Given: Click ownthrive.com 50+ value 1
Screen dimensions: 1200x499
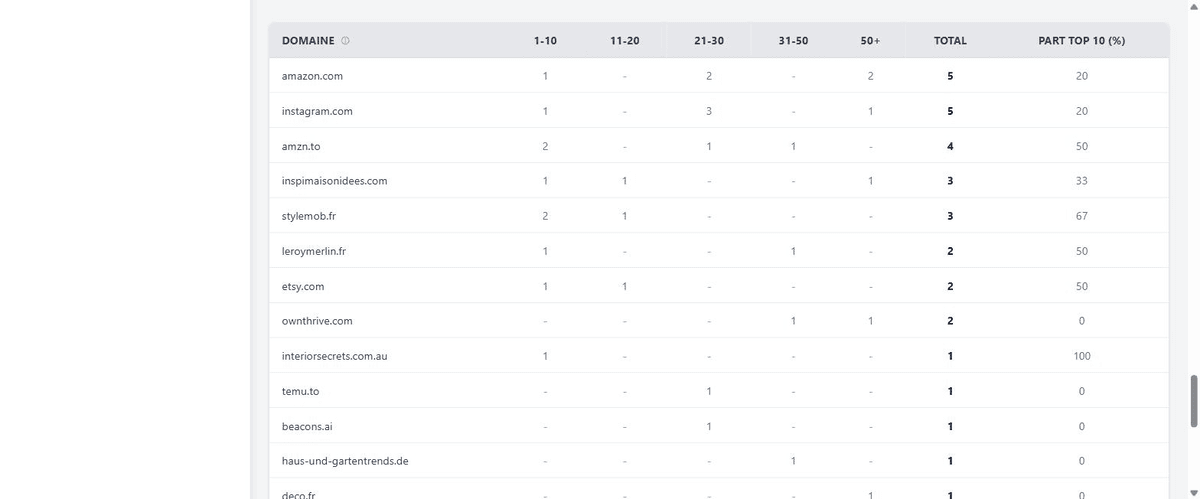Looking at the screenshot, I should pyautogui.click(x=870, y=321).
